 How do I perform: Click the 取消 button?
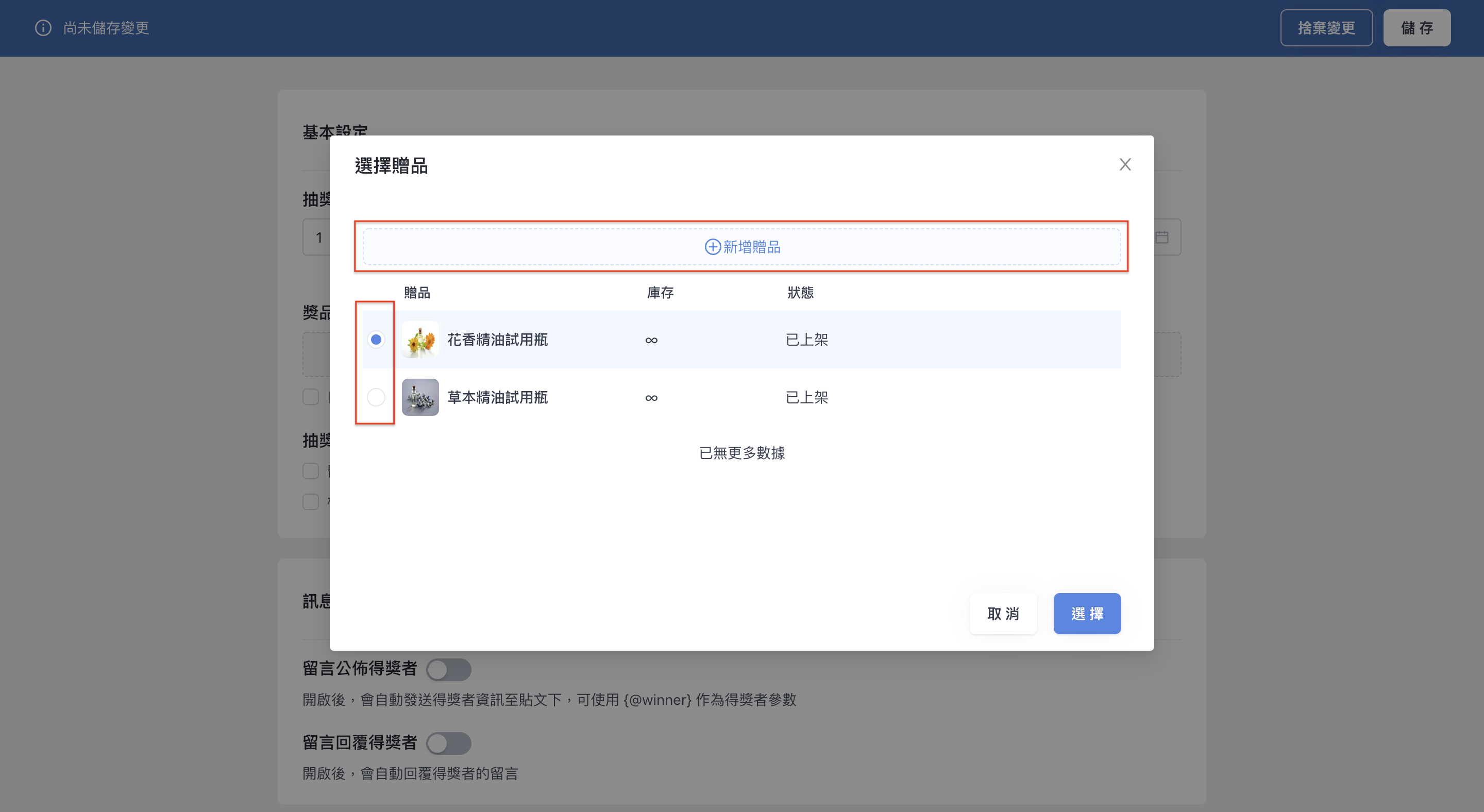point(1003,614)
